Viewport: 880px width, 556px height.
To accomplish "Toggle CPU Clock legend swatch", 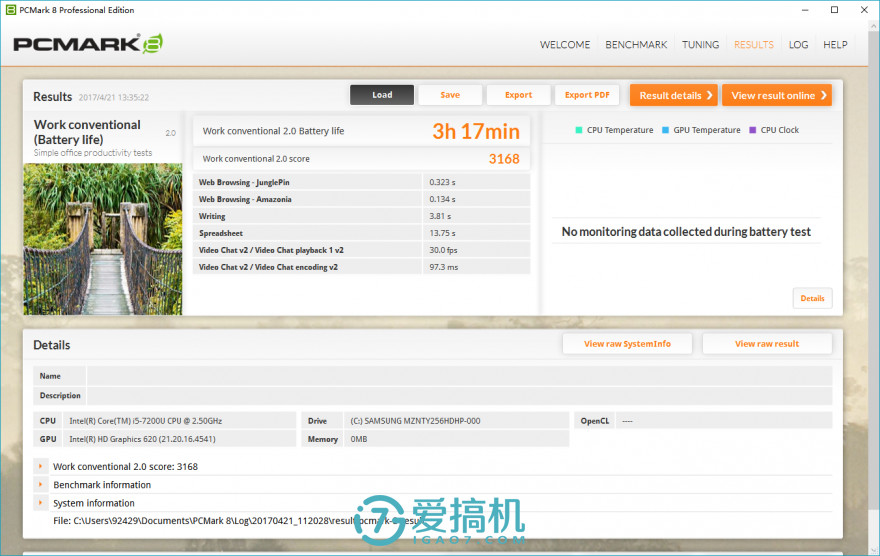I will 753,130.
